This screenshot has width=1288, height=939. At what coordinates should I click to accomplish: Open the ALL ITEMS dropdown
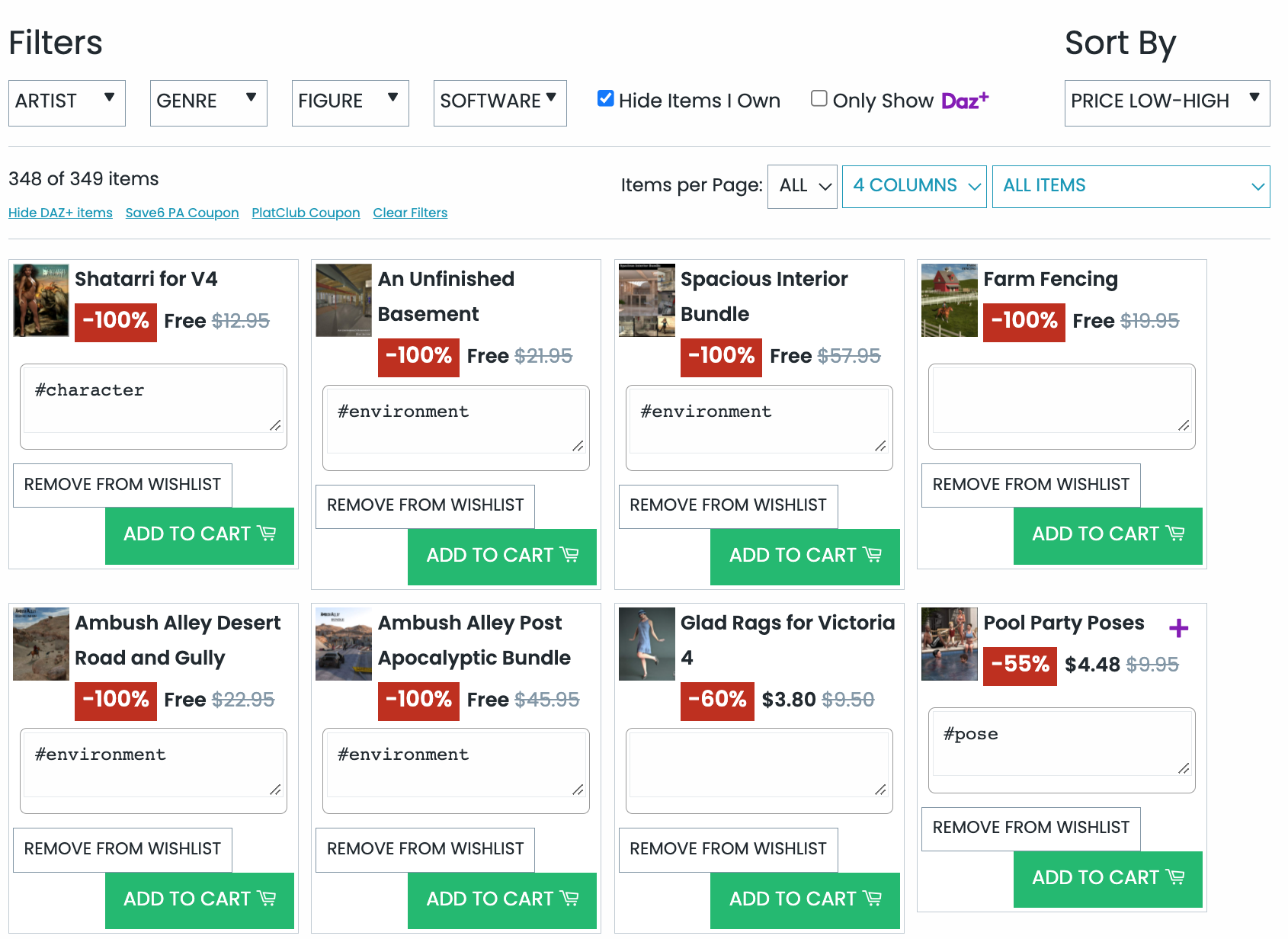click(1130, 186)
